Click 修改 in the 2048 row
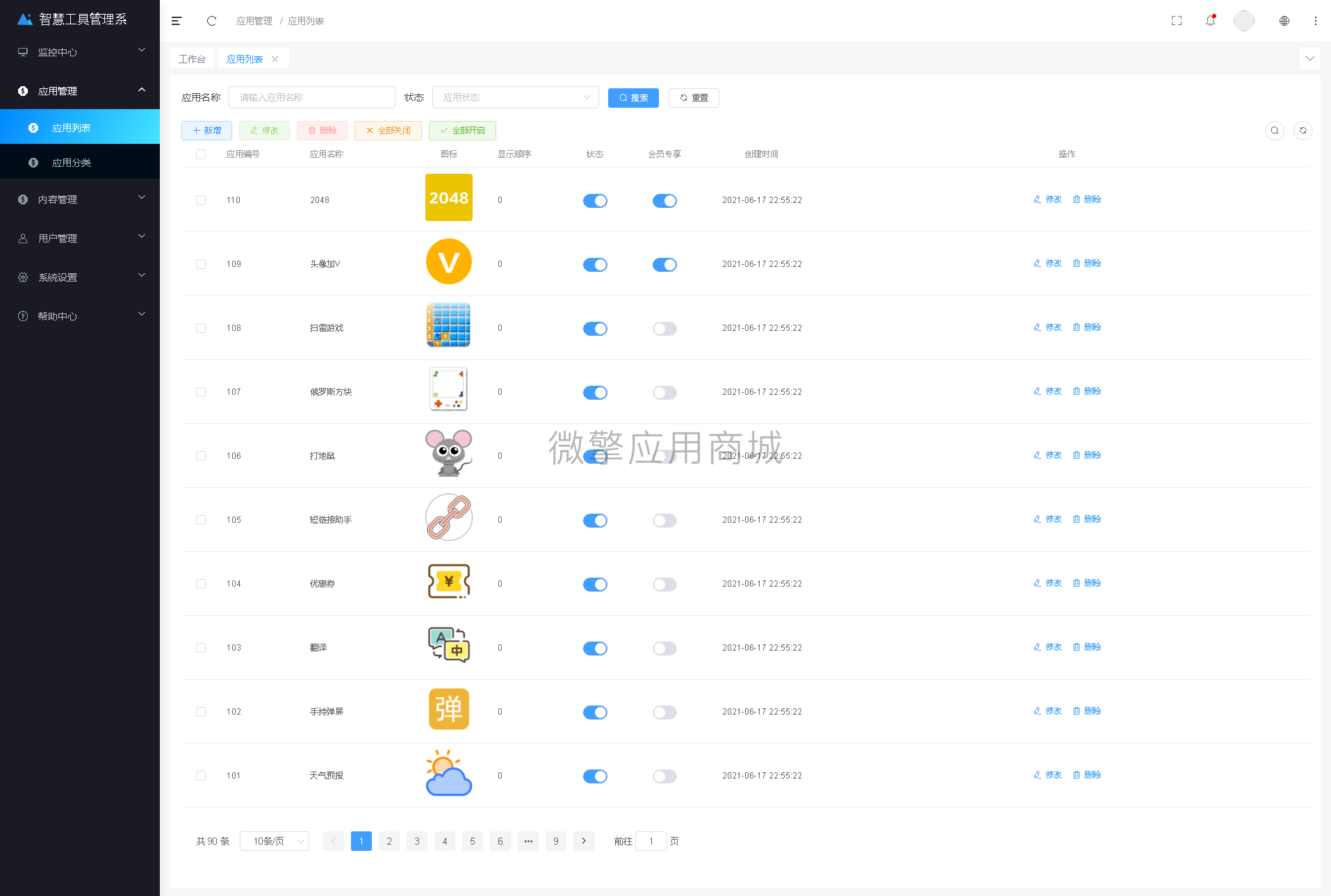 1048,199
